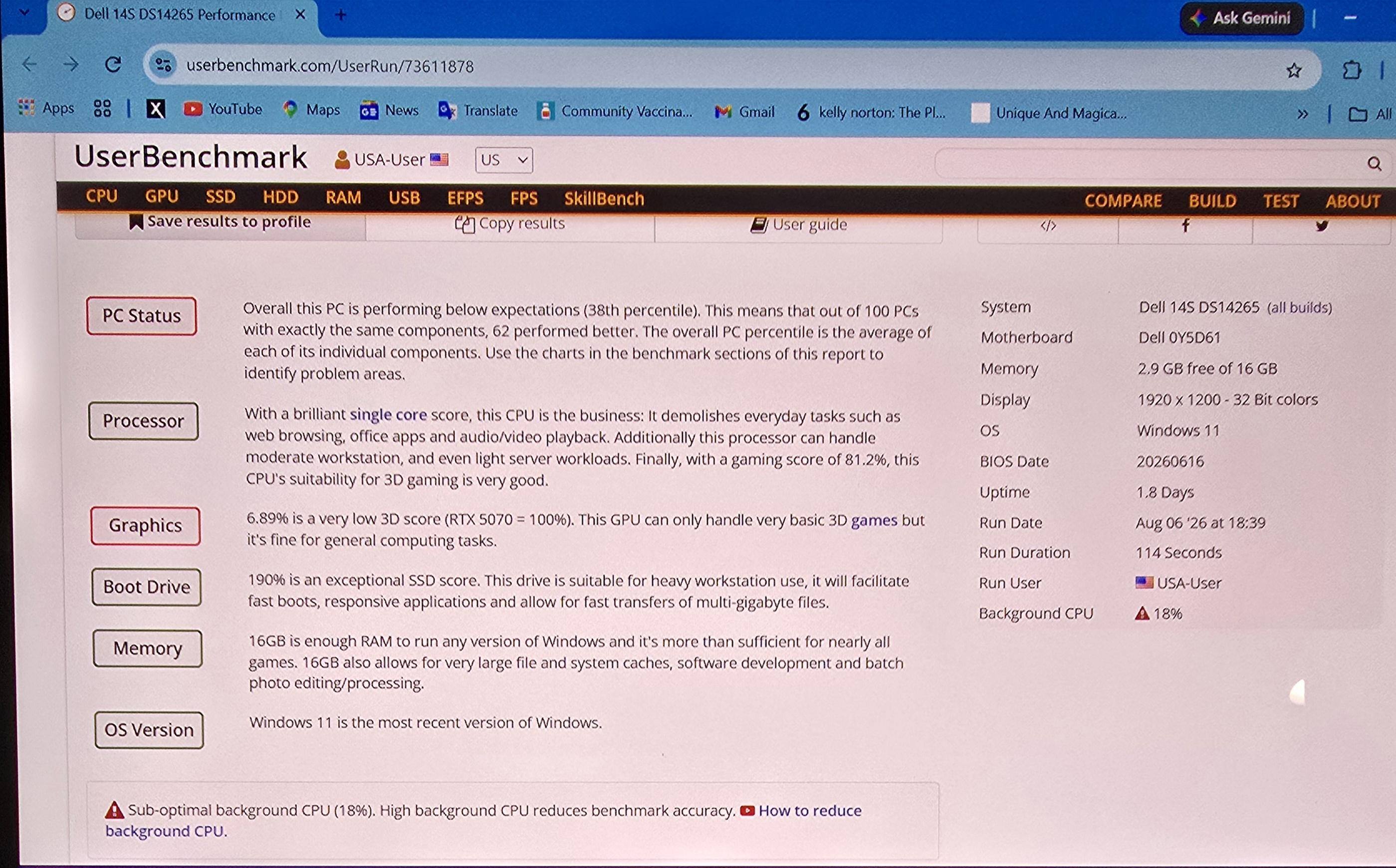Open tab search dropdown arrow

24,11
